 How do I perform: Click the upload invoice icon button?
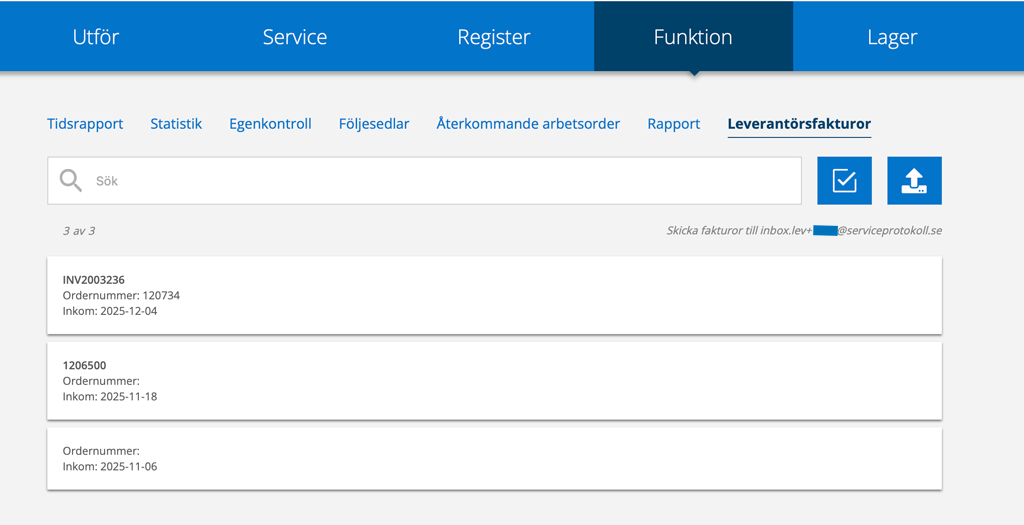(x=914, y=181)
